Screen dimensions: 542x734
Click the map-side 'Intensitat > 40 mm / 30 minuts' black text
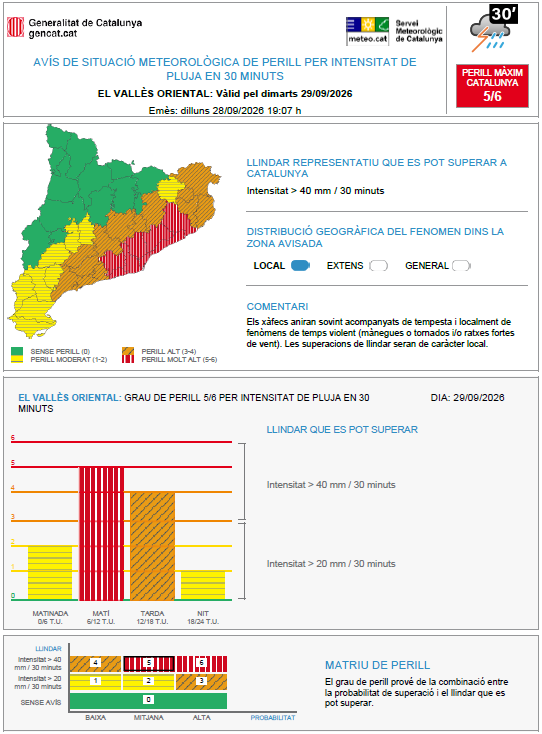(x=315, y=191)
